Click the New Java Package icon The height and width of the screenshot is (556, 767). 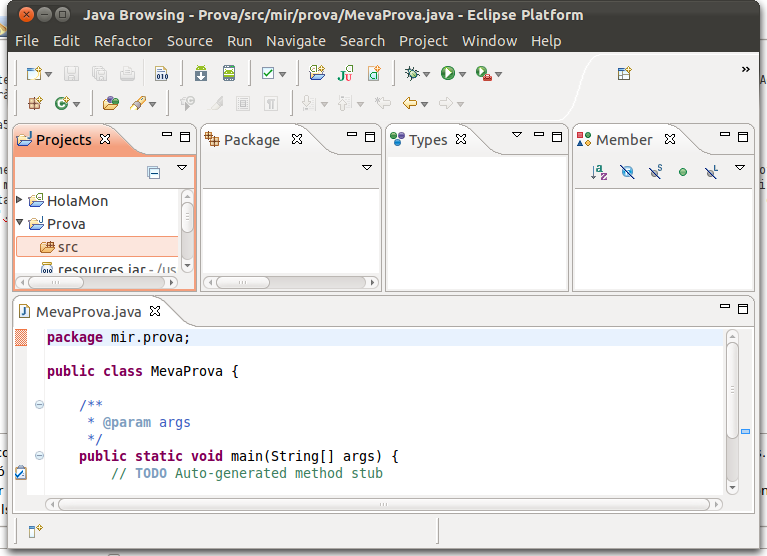pos(35,102)
